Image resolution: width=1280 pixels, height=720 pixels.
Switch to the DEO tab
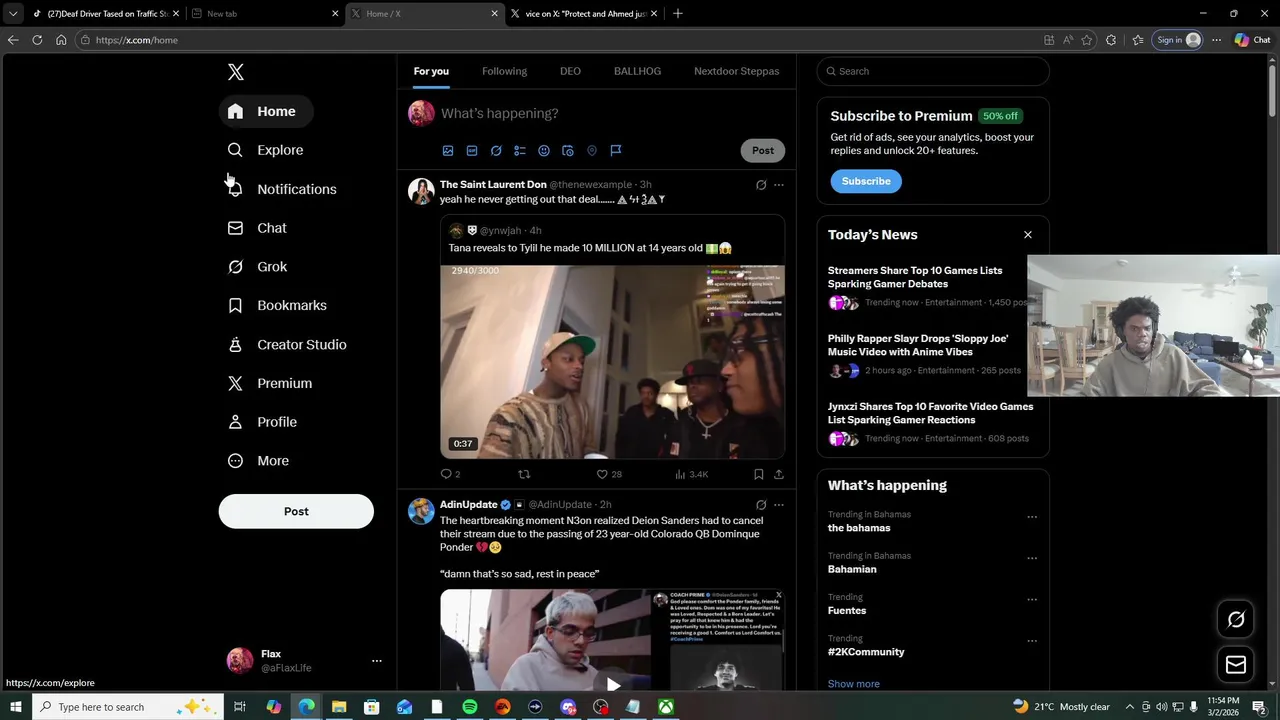570,71
